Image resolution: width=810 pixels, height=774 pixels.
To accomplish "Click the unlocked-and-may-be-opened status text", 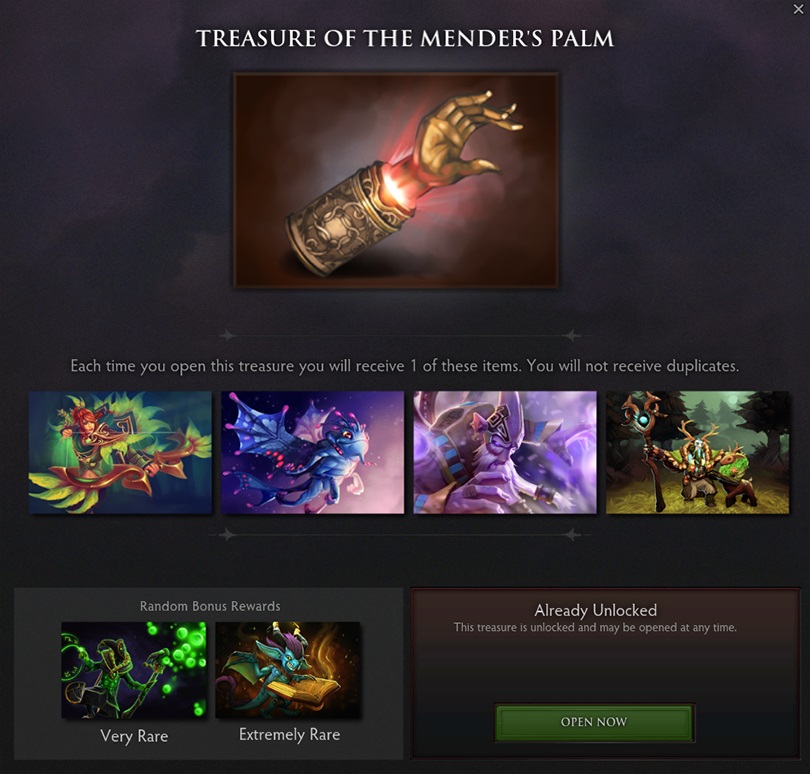I will pyautogui.click(x=595, y=628).
